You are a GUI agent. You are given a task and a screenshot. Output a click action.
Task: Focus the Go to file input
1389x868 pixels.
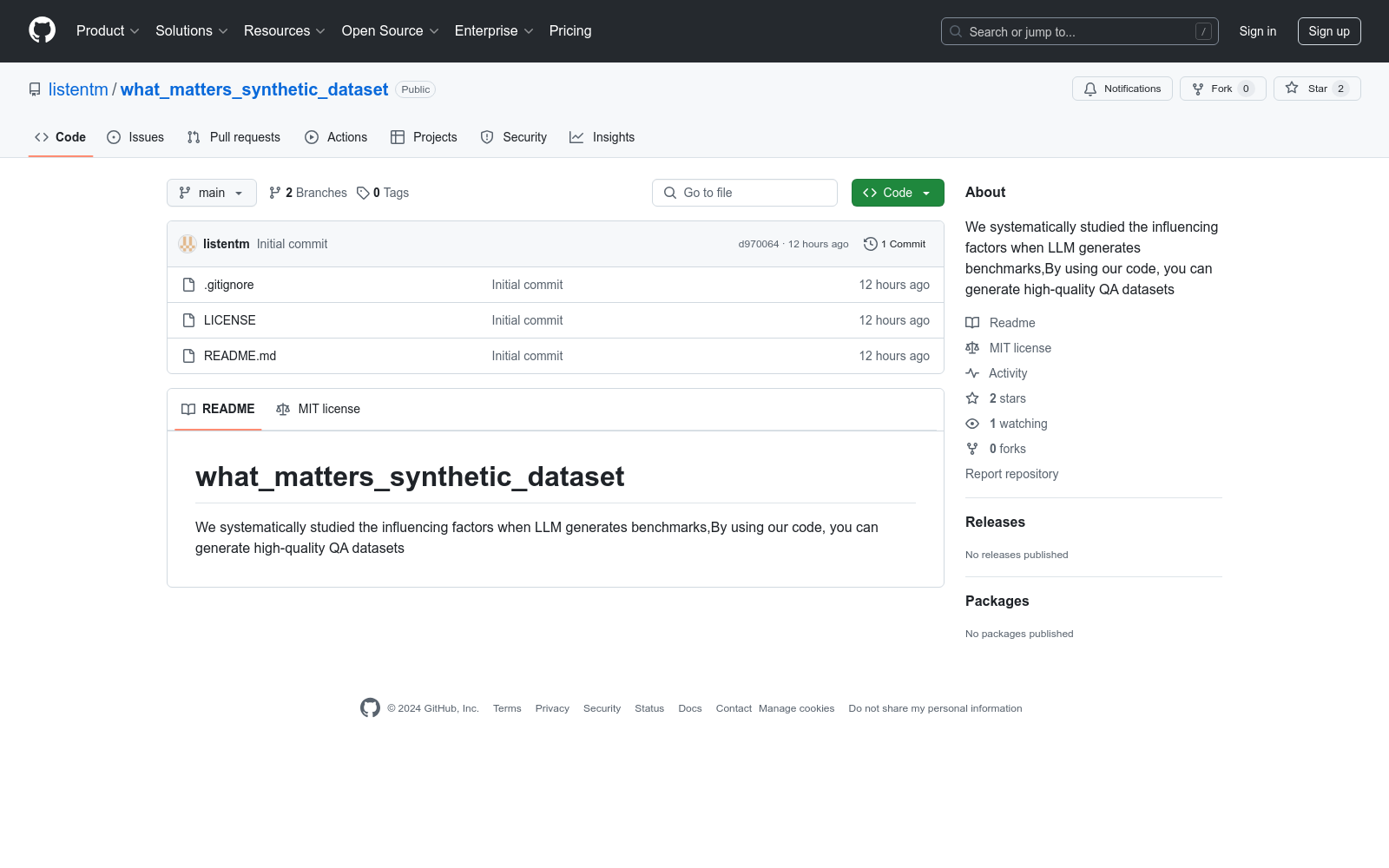tap(745, 193)
